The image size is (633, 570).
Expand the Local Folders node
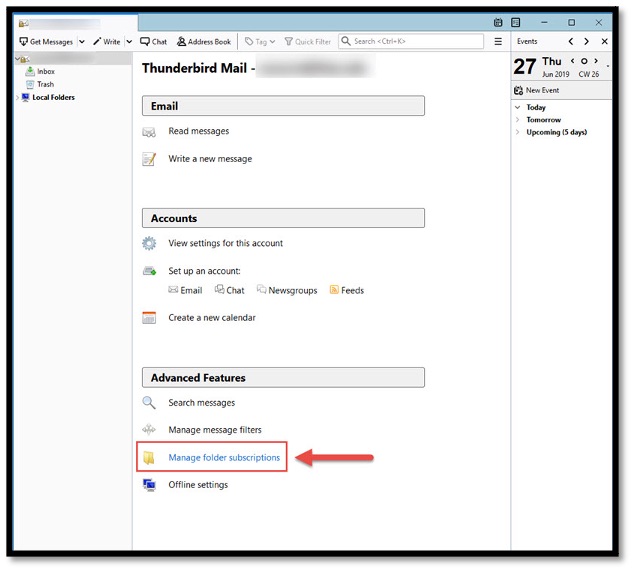17,97
